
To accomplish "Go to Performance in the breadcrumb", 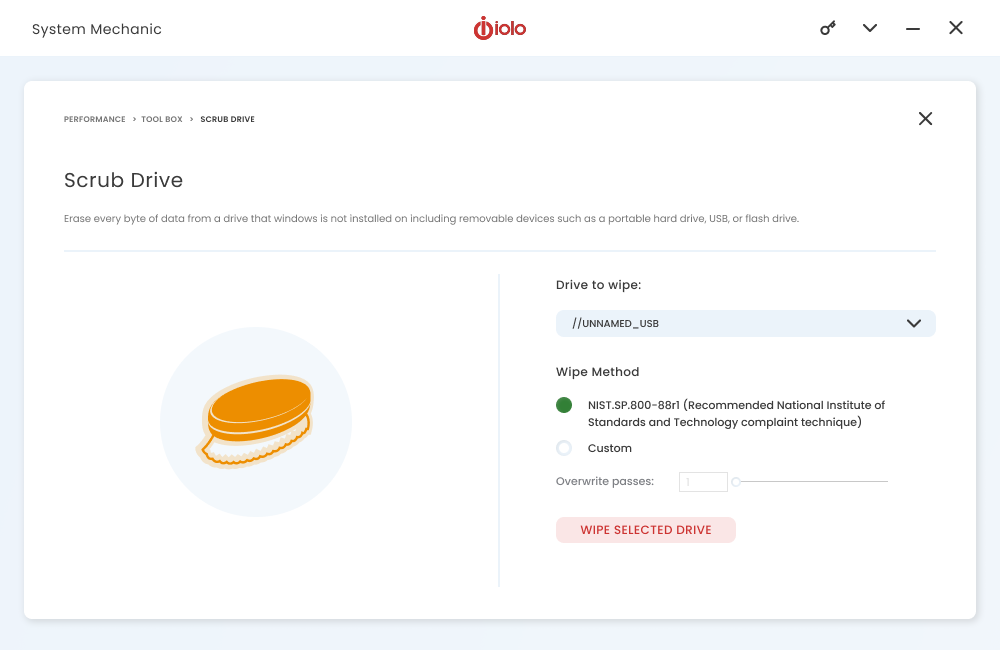I will pos(95,119).
